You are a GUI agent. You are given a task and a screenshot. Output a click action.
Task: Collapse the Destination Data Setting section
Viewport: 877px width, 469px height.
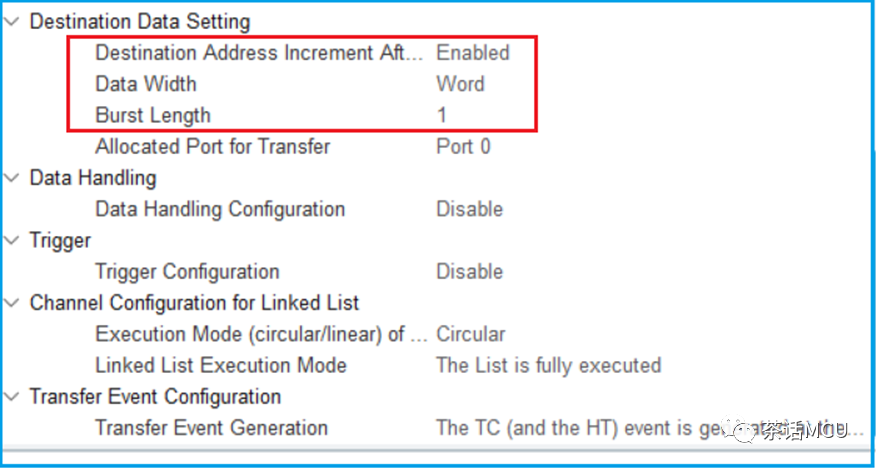pyautogui.click(x=11, y=22)
